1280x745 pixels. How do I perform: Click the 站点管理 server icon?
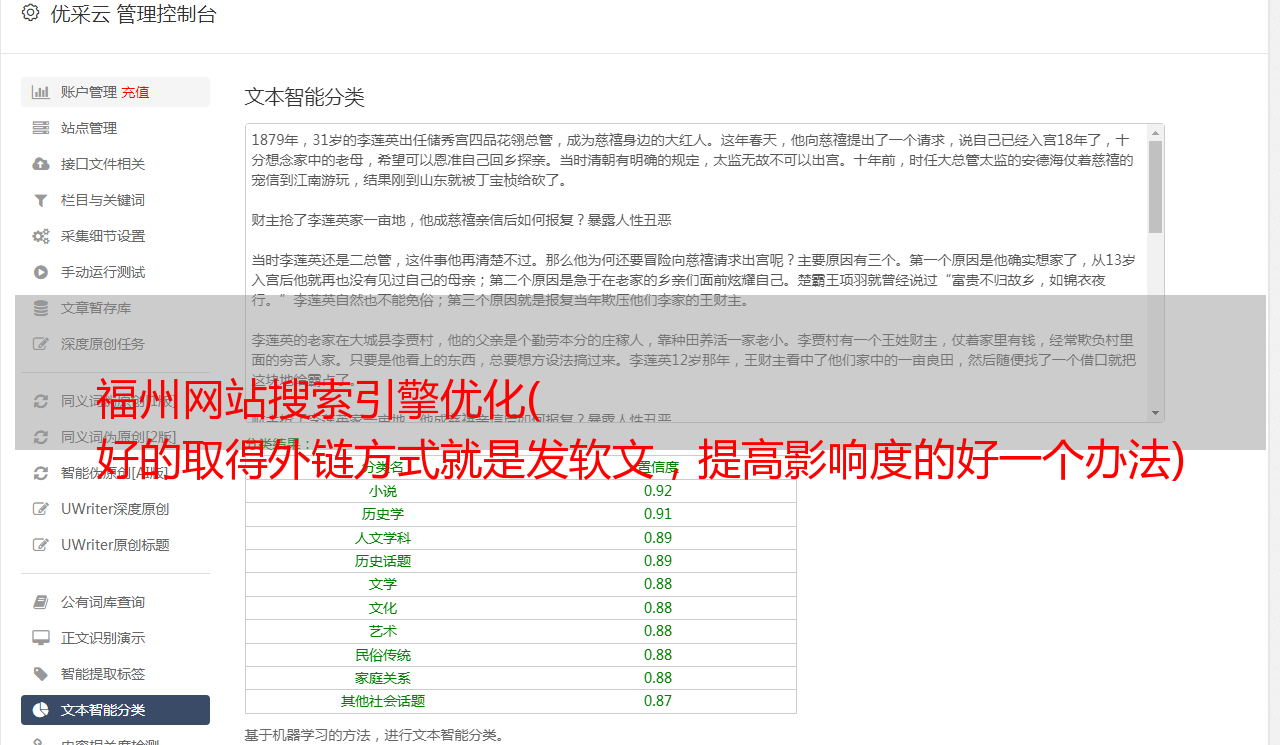click(x=41, y=128)
